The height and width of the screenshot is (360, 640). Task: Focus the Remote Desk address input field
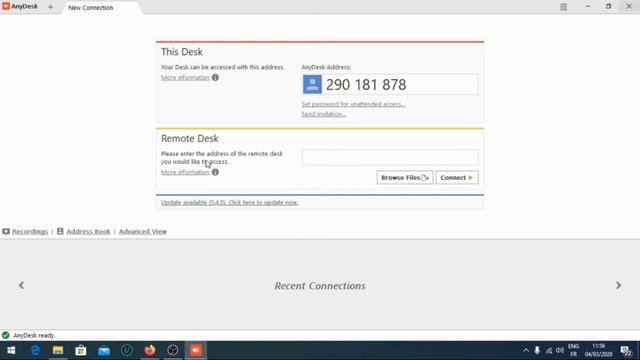tap(390, 157)
